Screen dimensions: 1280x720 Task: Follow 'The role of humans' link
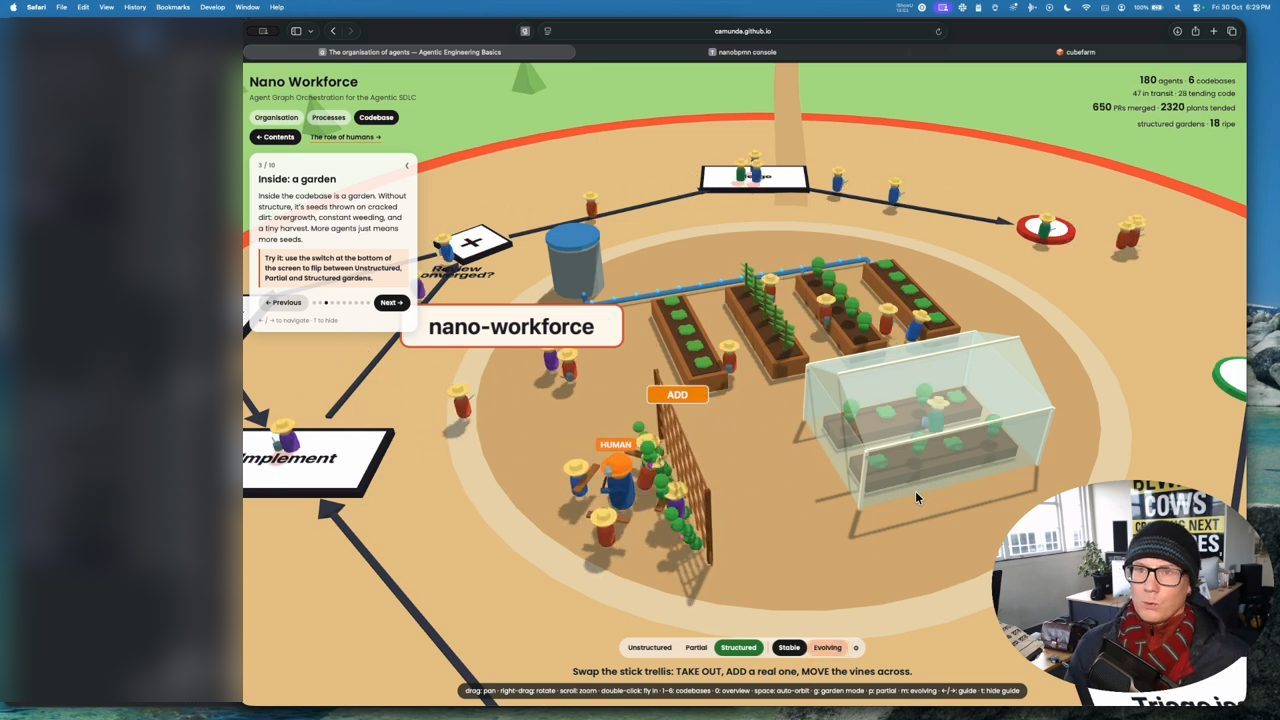pyautogui.click(x=345, y=137)
